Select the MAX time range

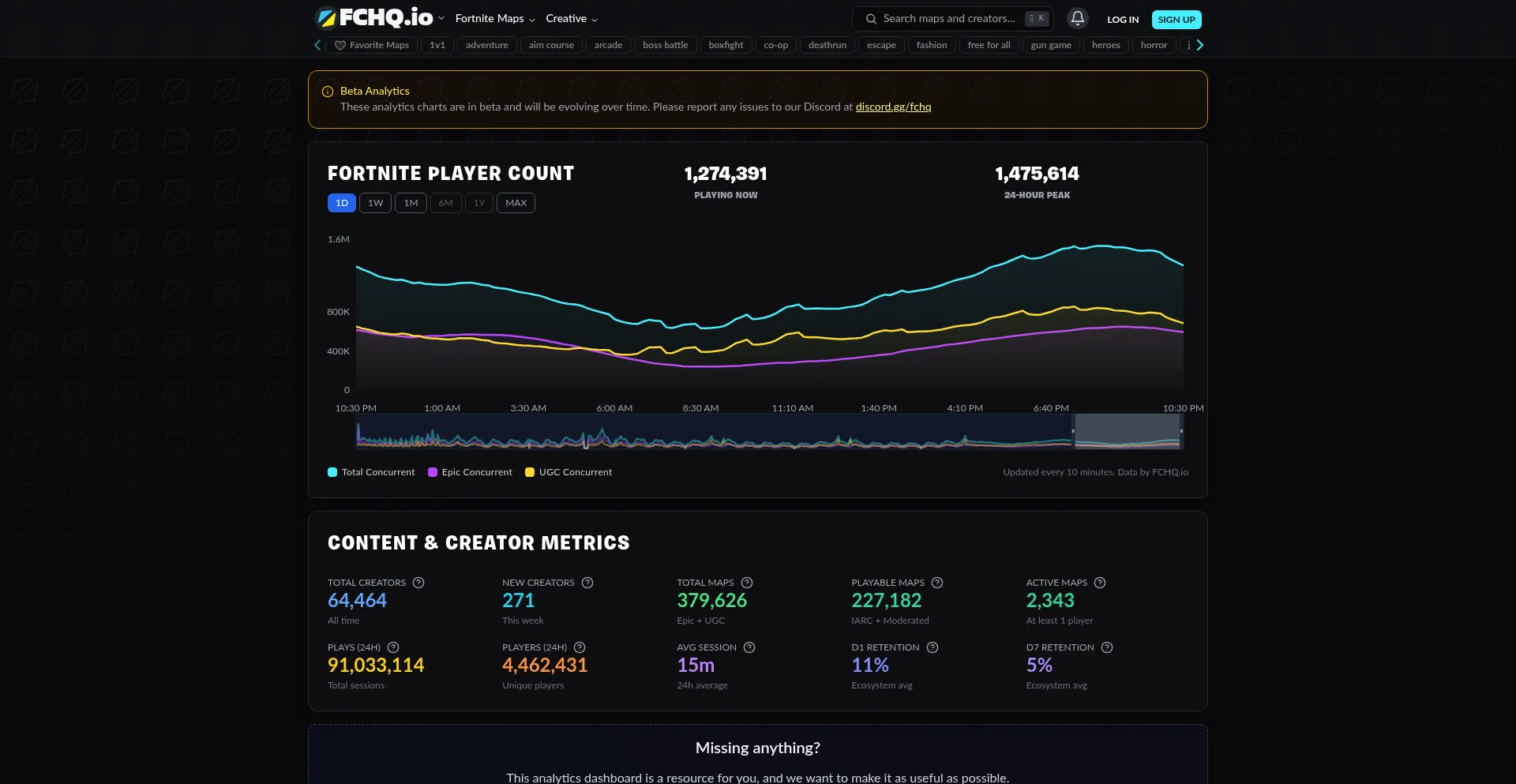[516, 203]
